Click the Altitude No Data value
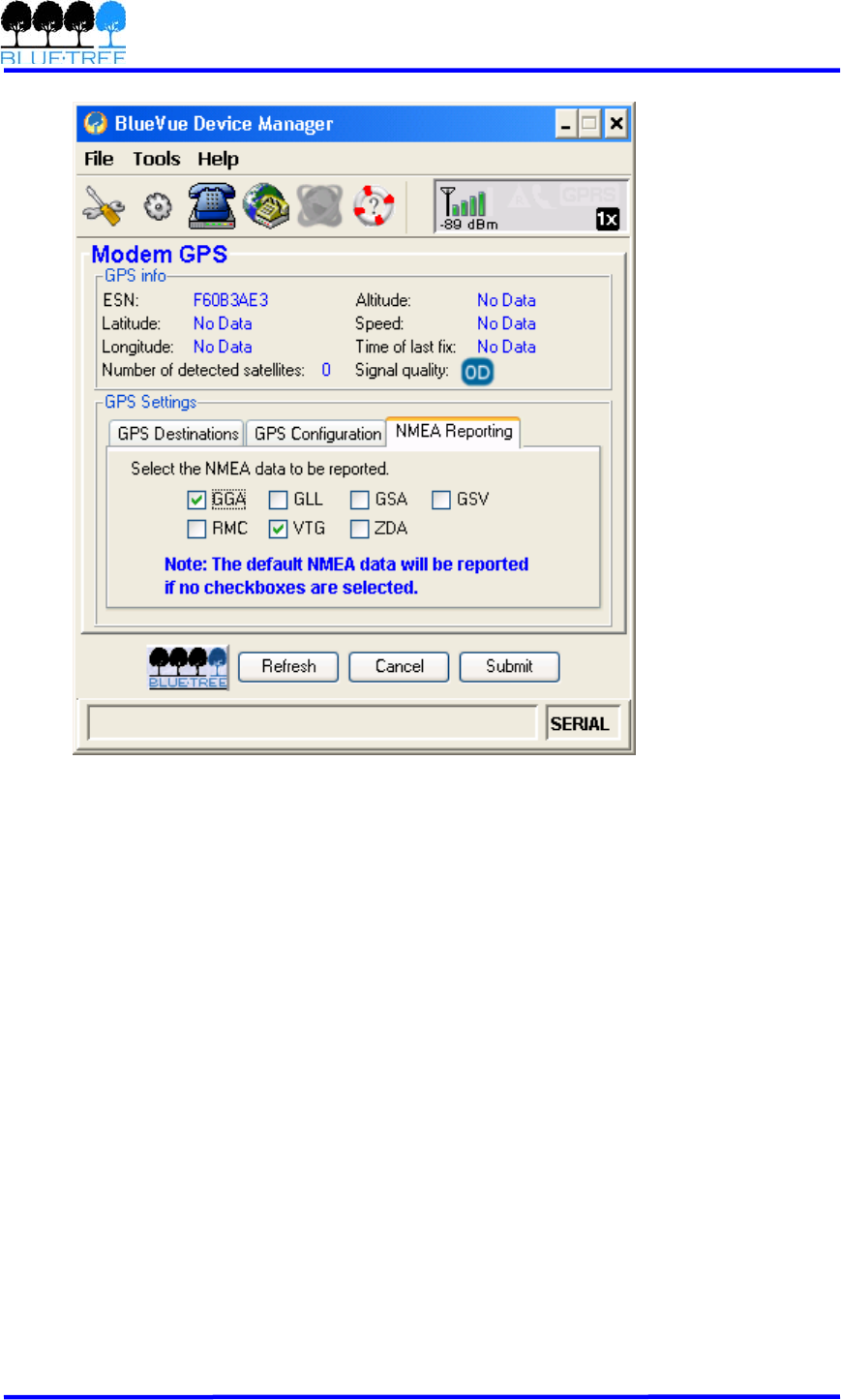Screen dimensions: 841x1400 (506, 300)
